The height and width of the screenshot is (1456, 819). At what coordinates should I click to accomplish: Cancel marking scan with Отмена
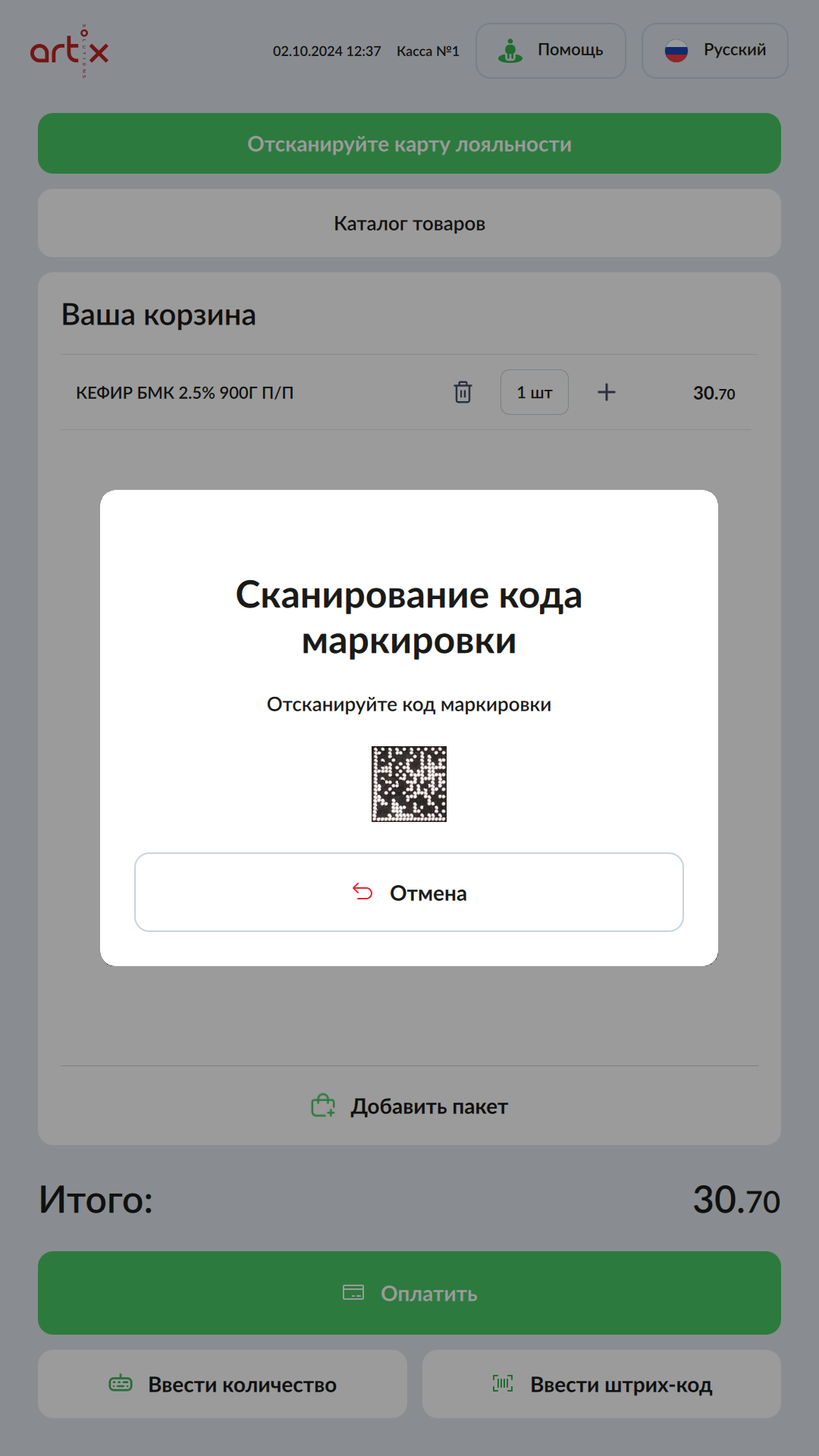[x=409, y=892]
